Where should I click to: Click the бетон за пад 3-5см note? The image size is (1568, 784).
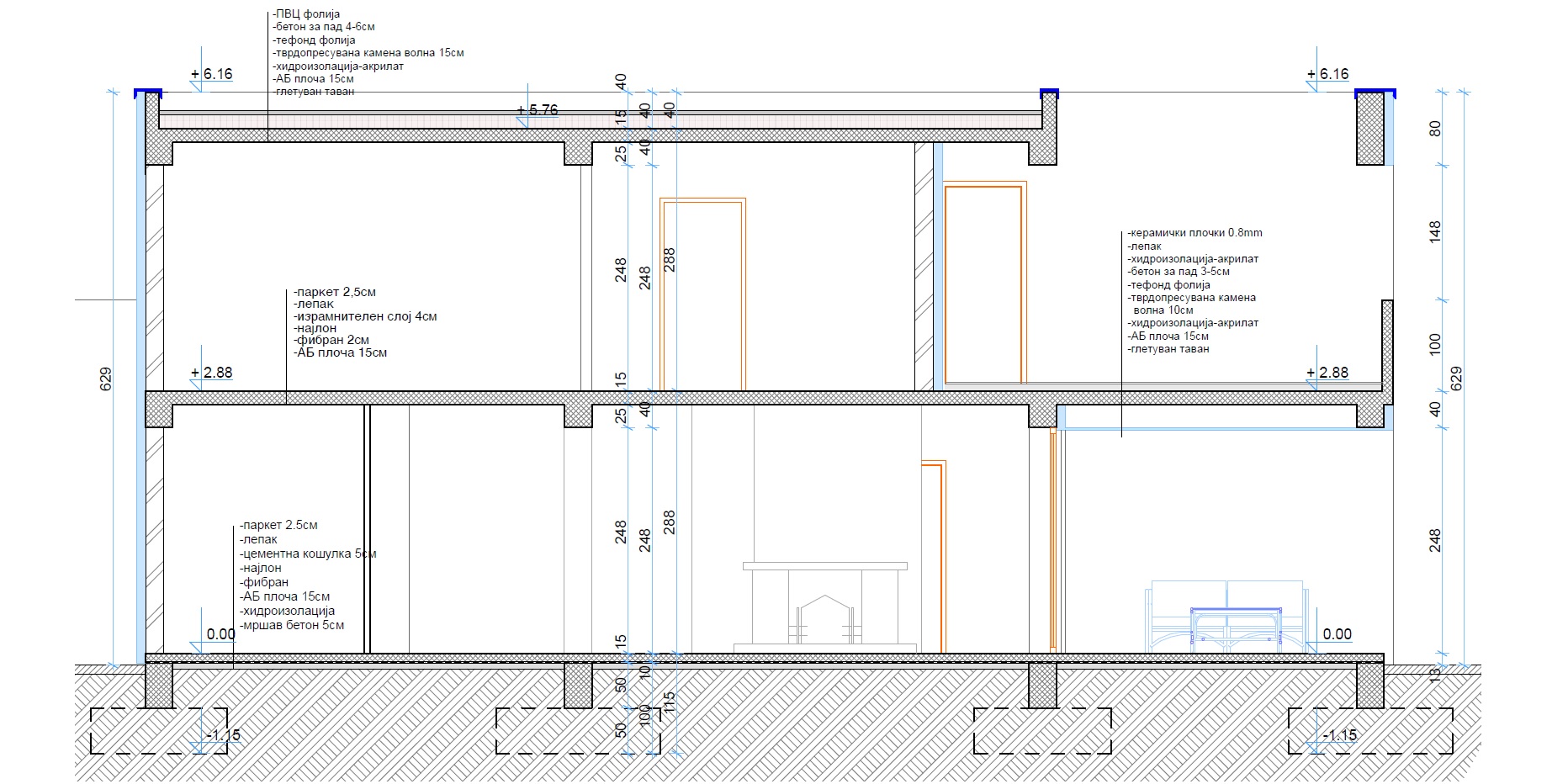1179,272
